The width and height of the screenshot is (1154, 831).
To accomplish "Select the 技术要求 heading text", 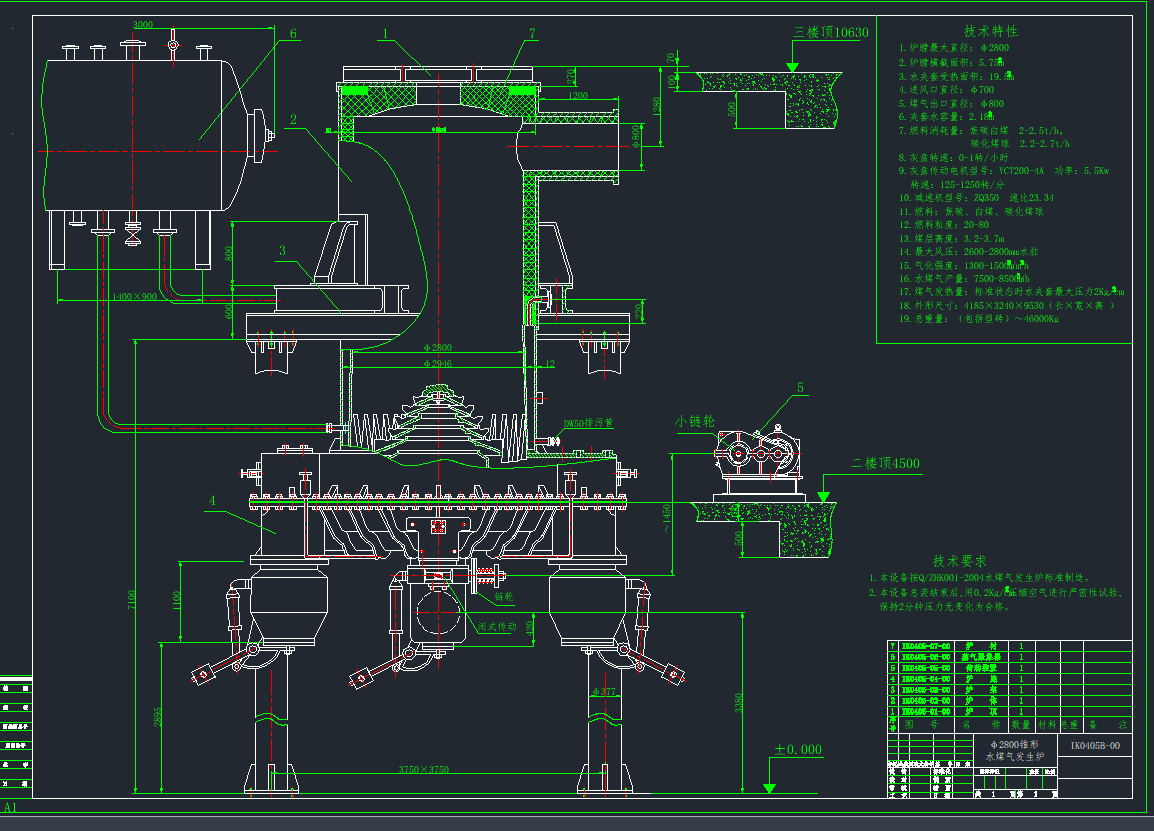I will tap(960, 561).
